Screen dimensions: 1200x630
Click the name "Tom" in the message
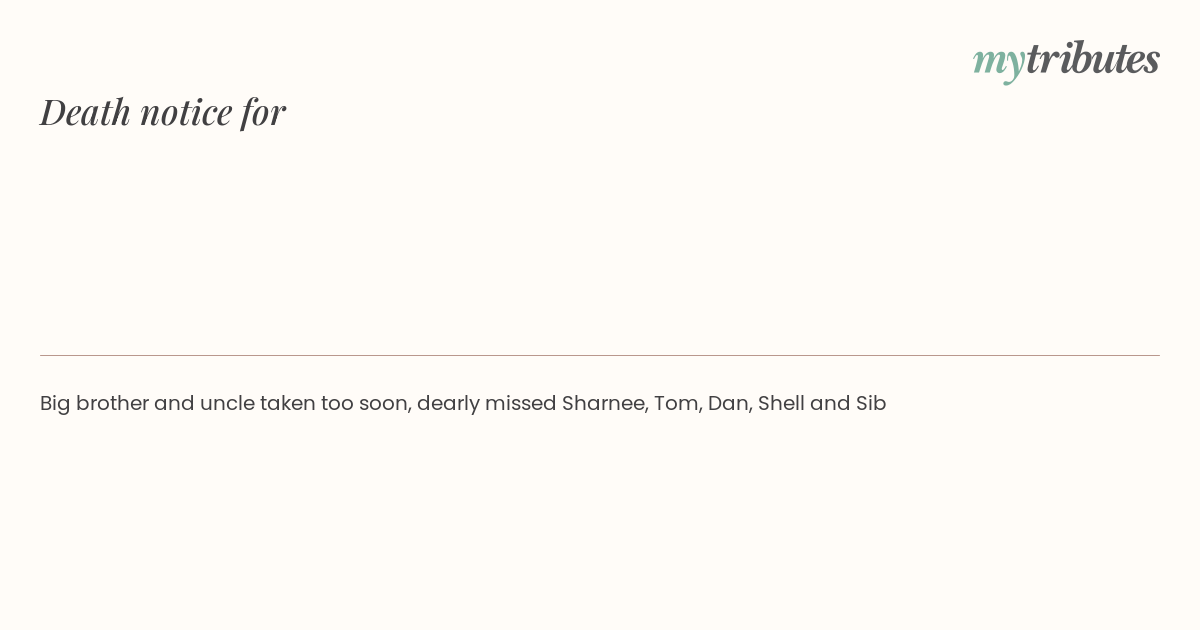(x=677, y=403)
